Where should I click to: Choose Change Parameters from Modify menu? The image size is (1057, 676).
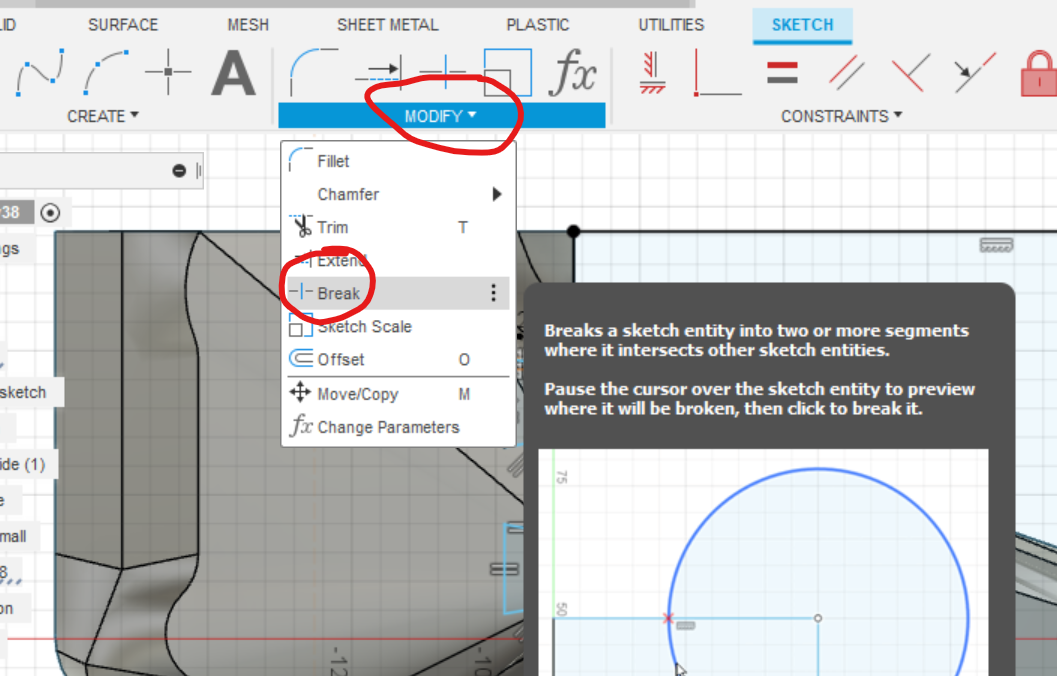point(398,427)
